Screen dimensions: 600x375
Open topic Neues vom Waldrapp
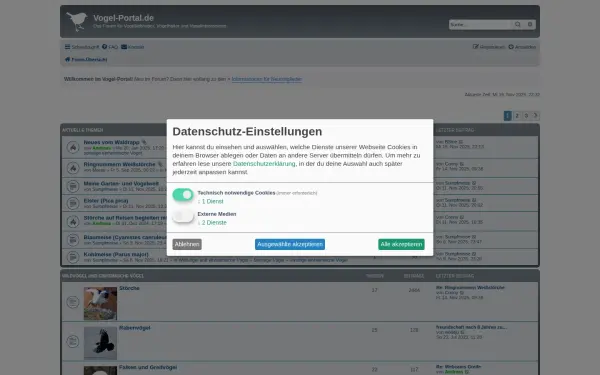click(111, 142)
